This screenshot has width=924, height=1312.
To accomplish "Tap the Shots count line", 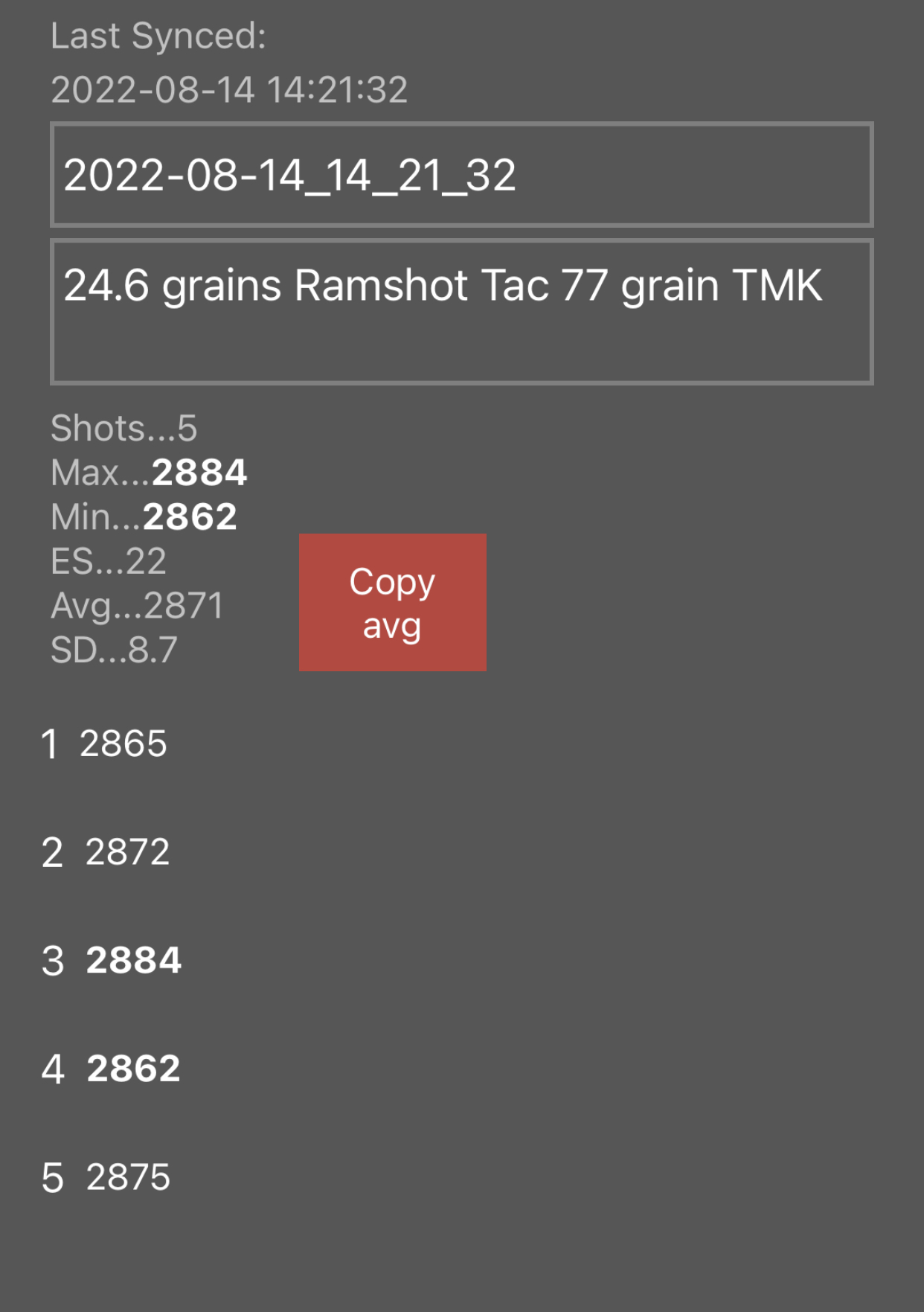I will pyautogui.click(x=123, y=428).
